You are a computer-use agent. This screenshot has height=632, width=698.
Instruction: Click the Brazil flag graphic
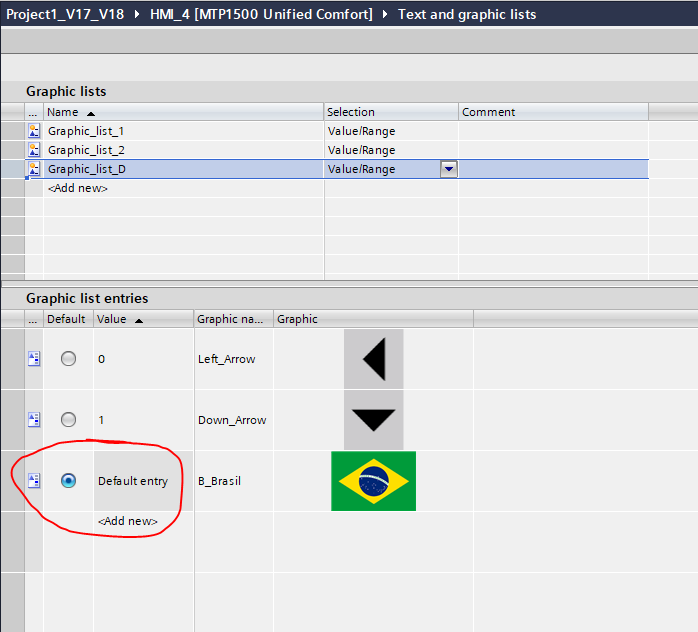click(373, 481)
